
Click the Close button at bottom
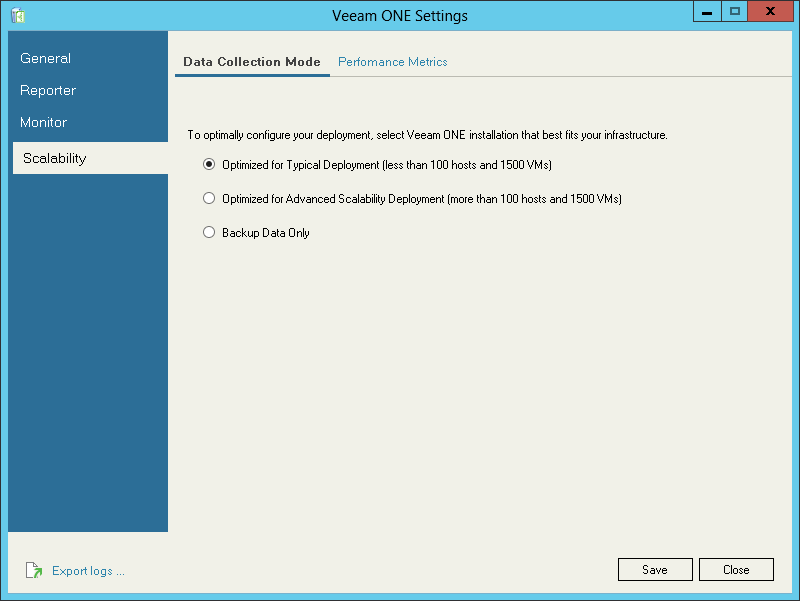(x=736, y=569)
